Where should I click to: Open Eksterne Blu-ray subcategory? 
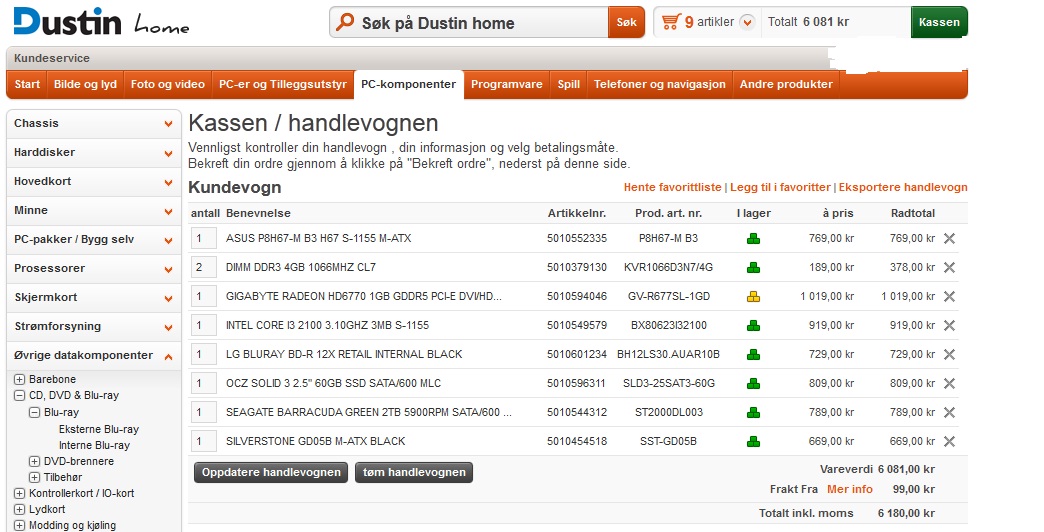point(99,429)
